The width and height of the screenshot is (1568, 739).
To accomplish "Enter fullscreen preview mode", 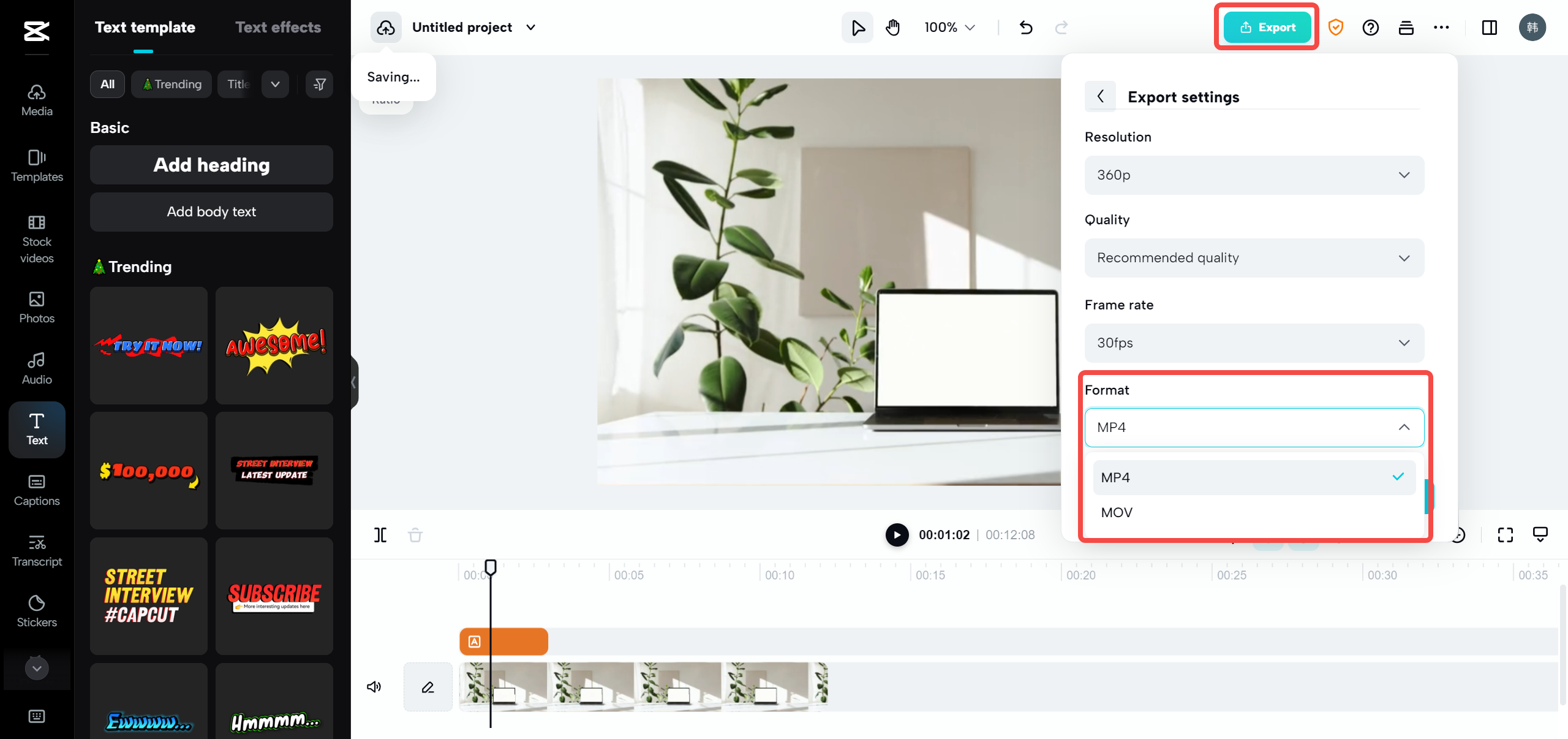I will tap(1506, 535).
